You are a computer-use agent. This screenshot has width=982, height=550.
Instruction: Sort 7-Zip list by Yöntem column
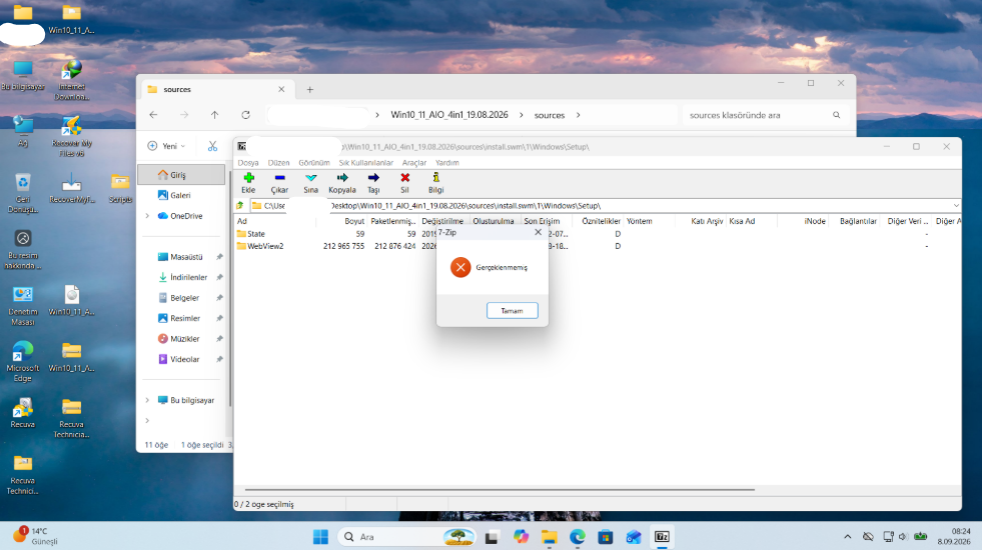[639, 221]
